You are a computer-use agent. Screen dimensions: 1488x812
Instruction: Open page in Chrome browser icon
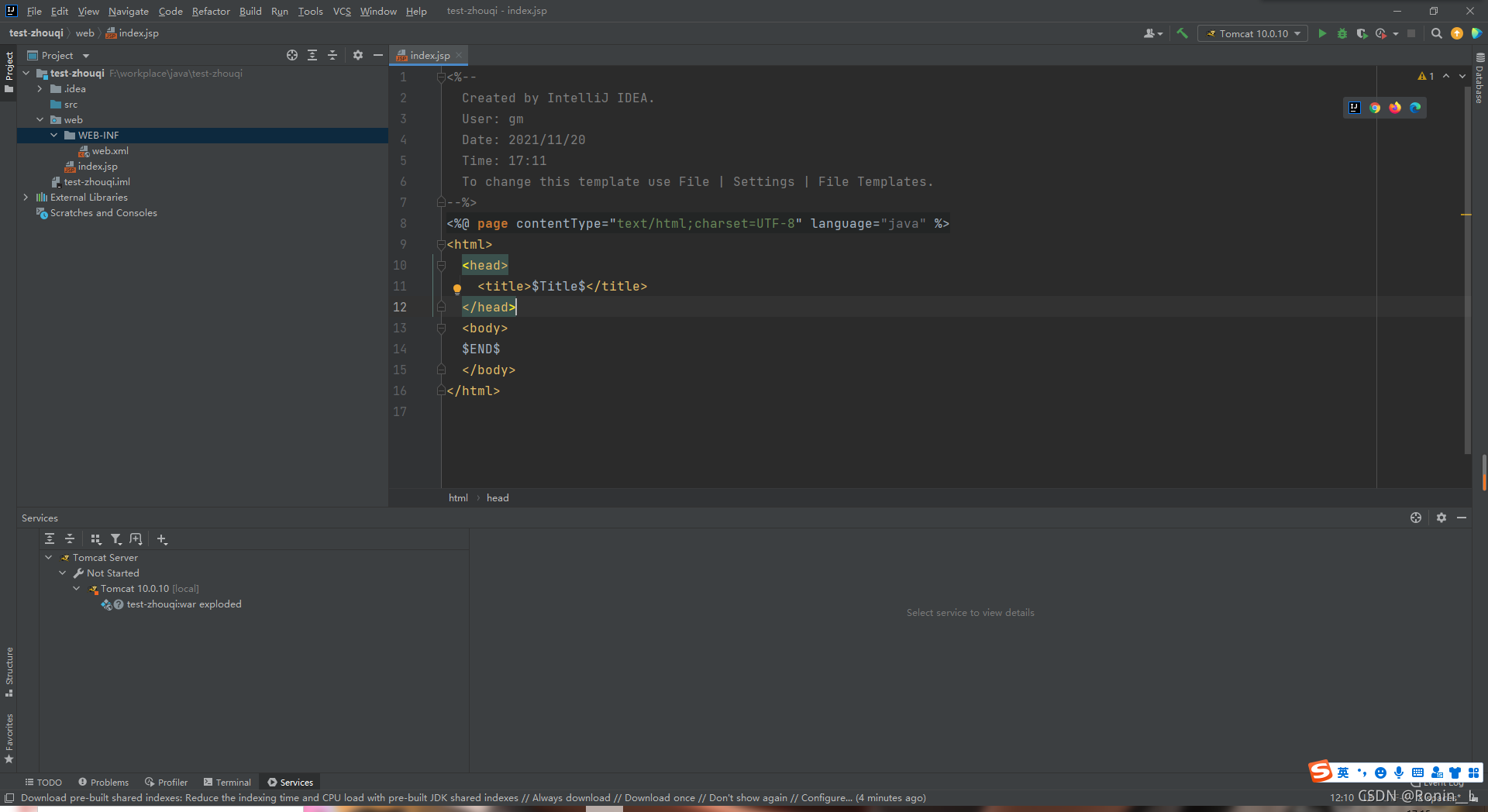(x=1375, y=108)
